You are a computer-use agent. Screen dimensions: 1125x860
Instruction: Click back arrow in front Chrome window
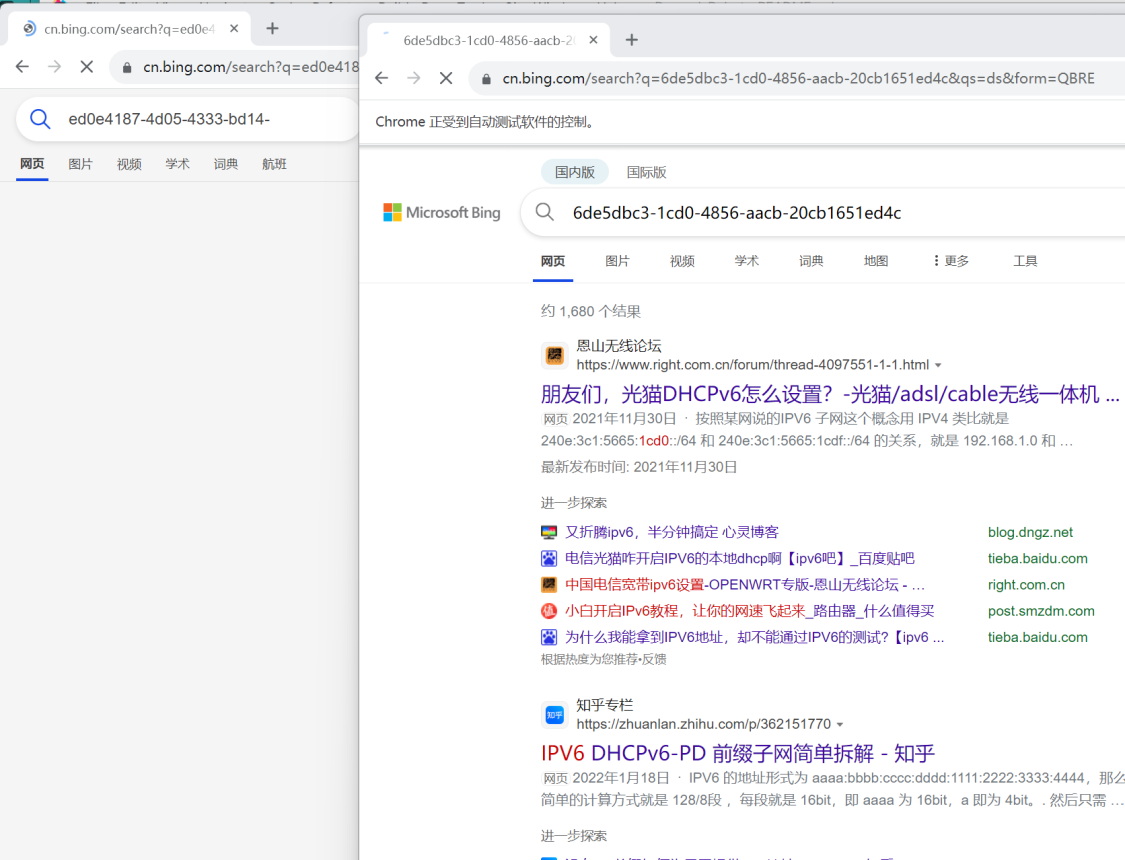pos(382,78)
